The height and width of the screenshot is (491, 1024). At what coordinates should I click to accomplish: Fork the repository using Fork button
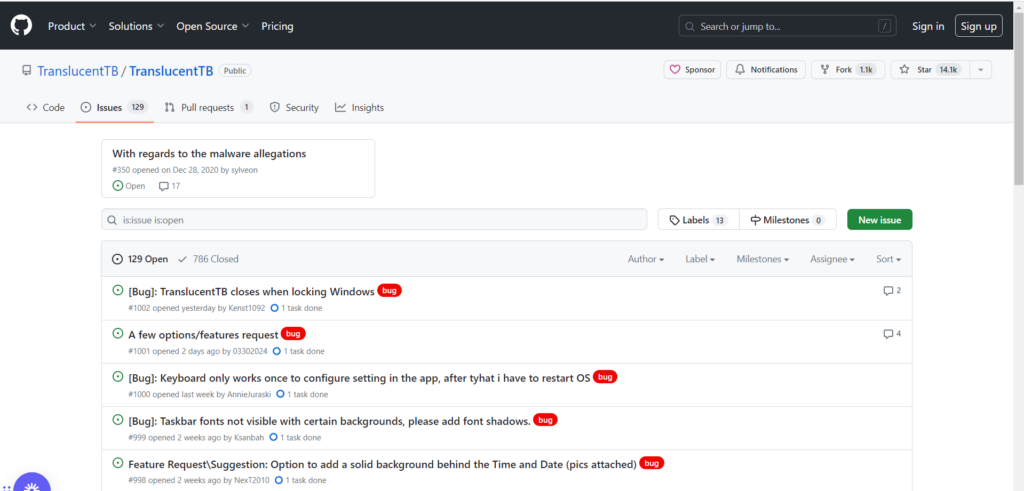846,70
